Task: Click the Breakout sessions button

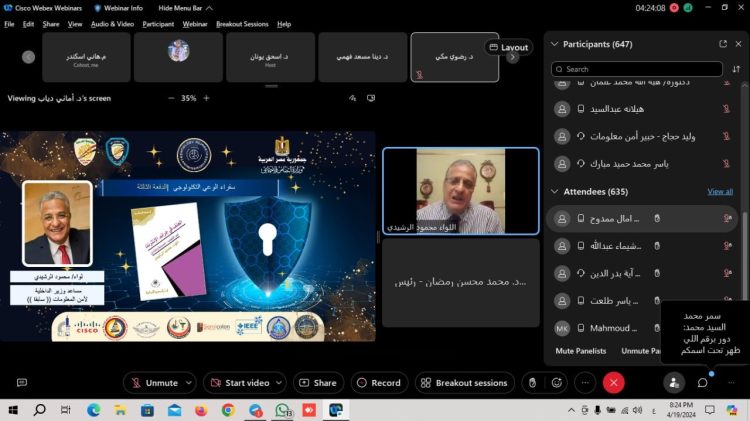Action: pos(464,383)
